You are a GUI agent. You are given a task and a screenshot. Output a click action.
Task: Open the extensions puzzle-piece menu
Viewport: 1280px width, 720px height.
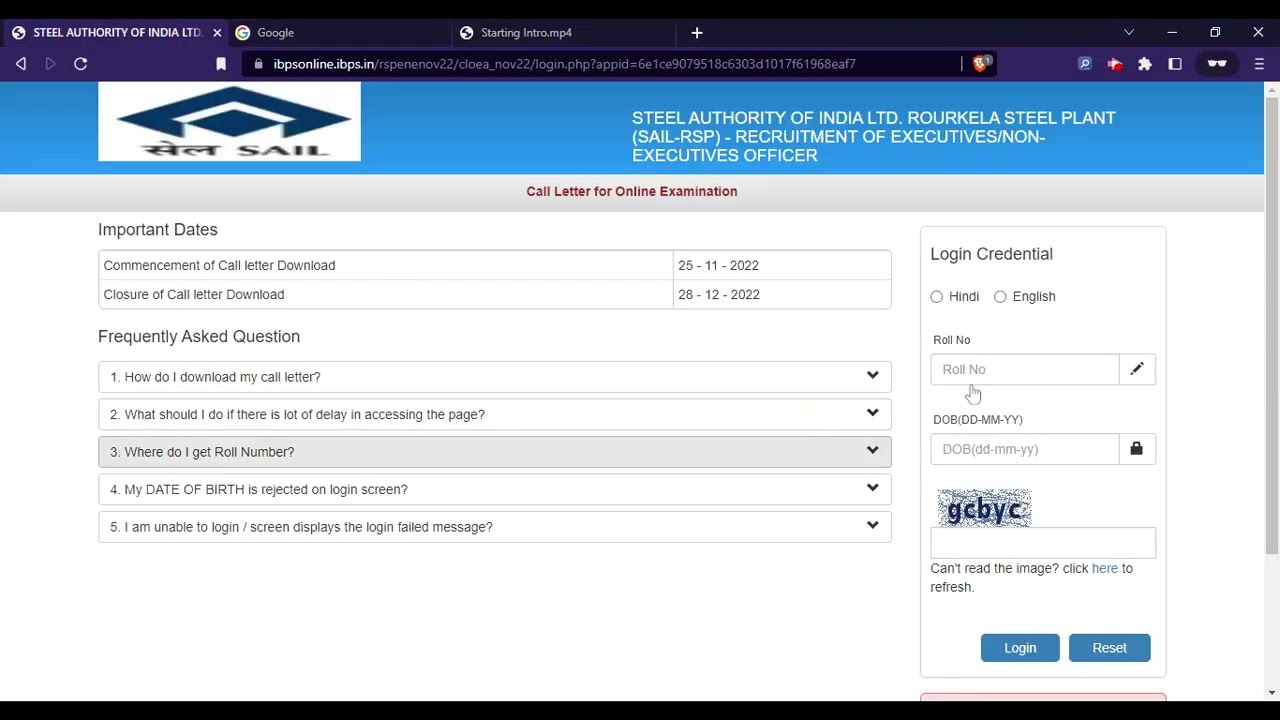pos(1145,64)
